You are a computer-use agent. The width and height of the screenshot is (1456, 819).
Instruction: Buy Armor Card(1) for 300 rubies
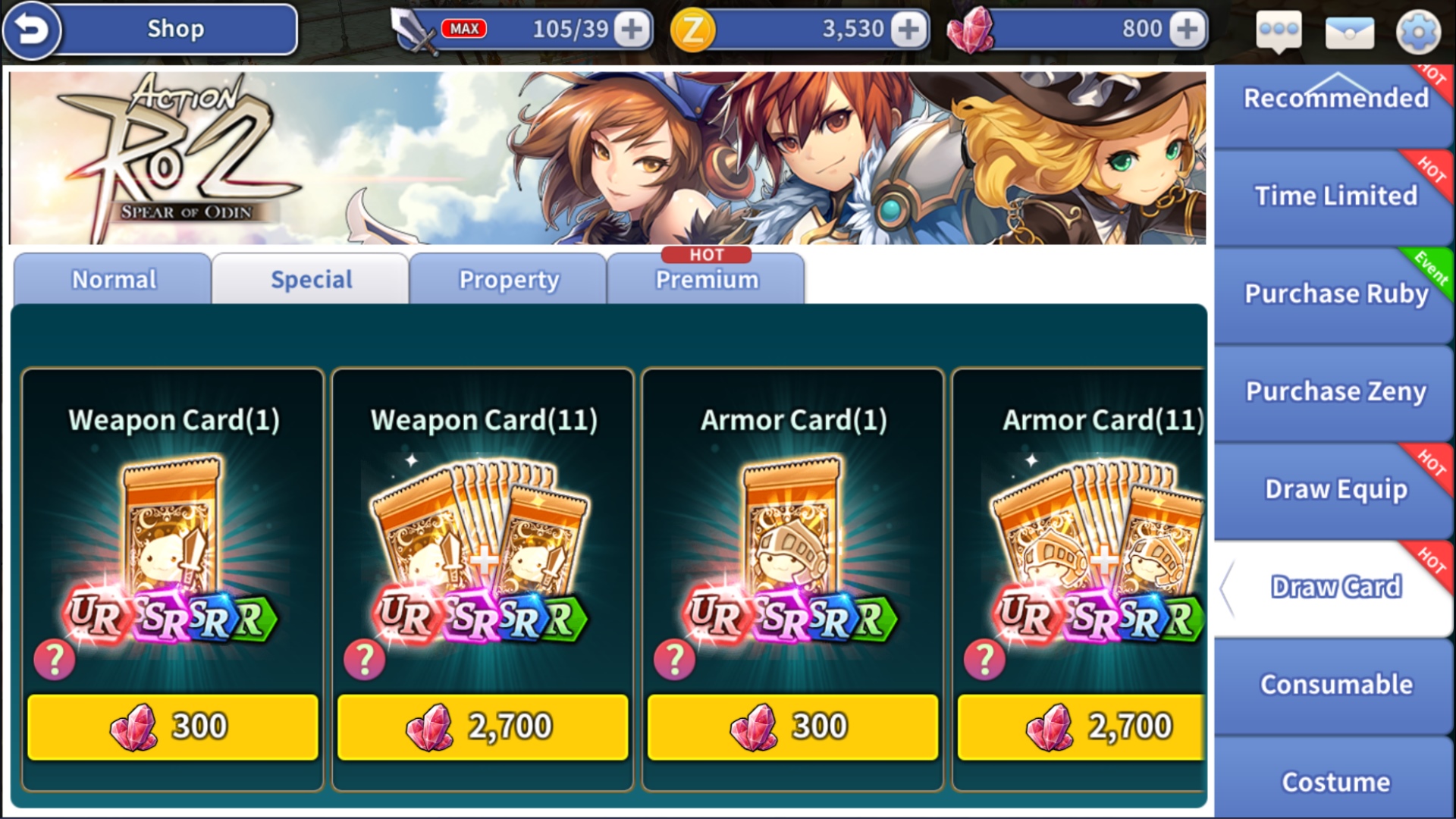tap(793, 726)
